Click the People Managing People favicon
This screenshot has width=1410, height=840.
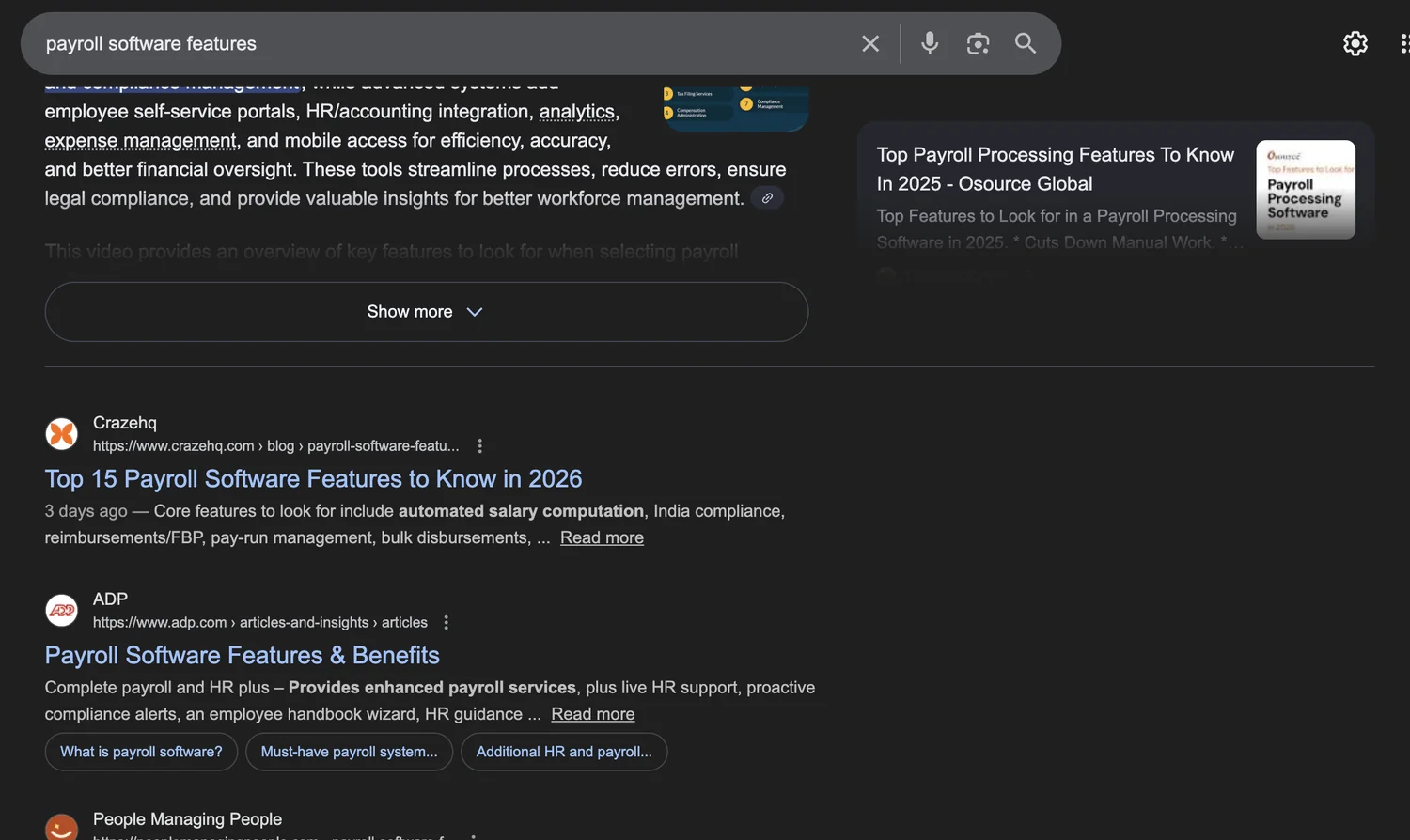[62, 827]
